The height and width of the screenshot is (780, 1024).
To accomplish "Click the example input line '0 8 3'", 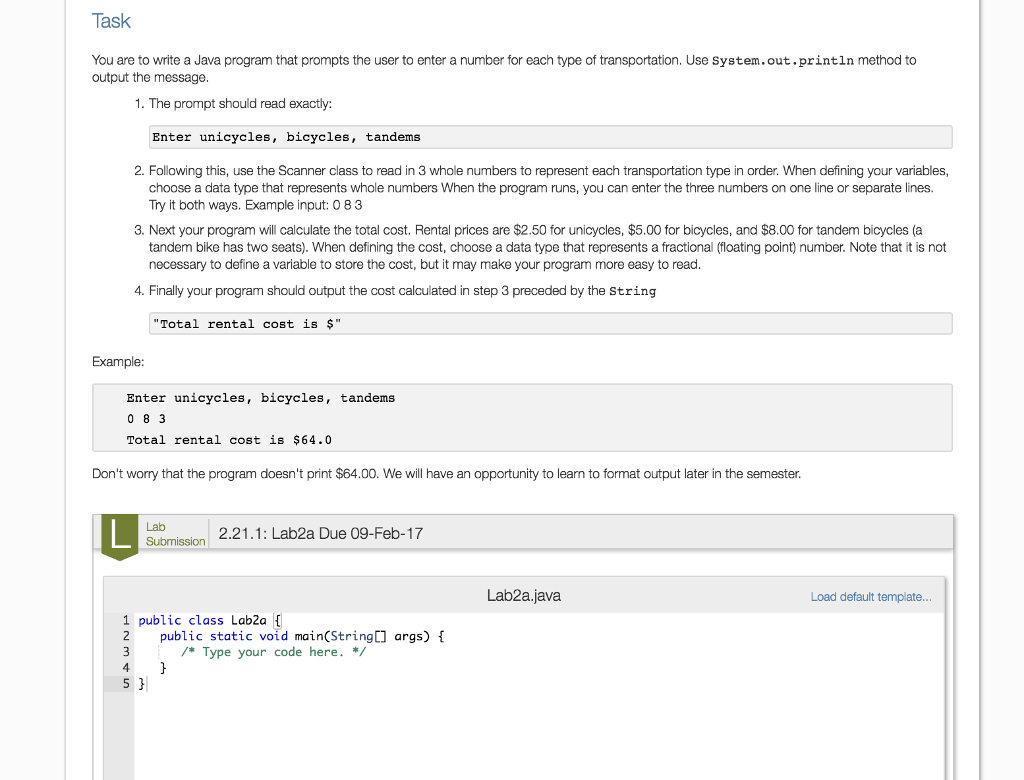I will [146, 419].
